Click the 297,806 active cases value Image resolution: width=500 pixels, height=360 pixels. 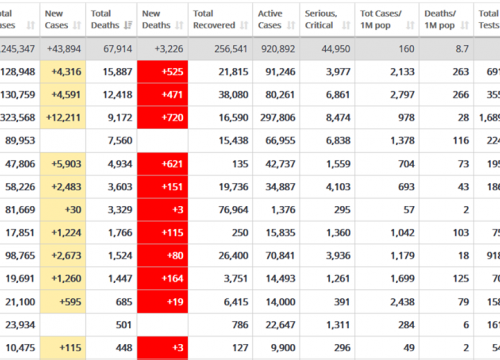[x=278, y=118]
